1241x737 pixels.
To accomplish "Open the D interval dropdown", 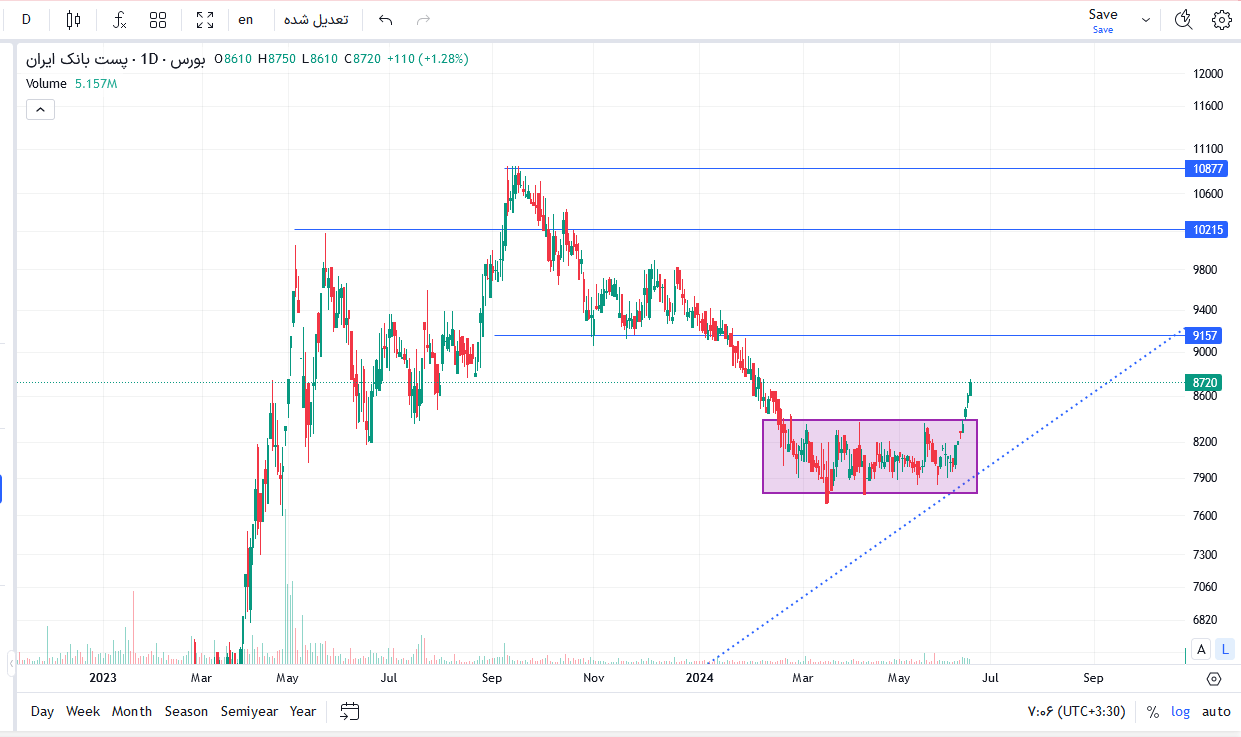I will (26, 19).
